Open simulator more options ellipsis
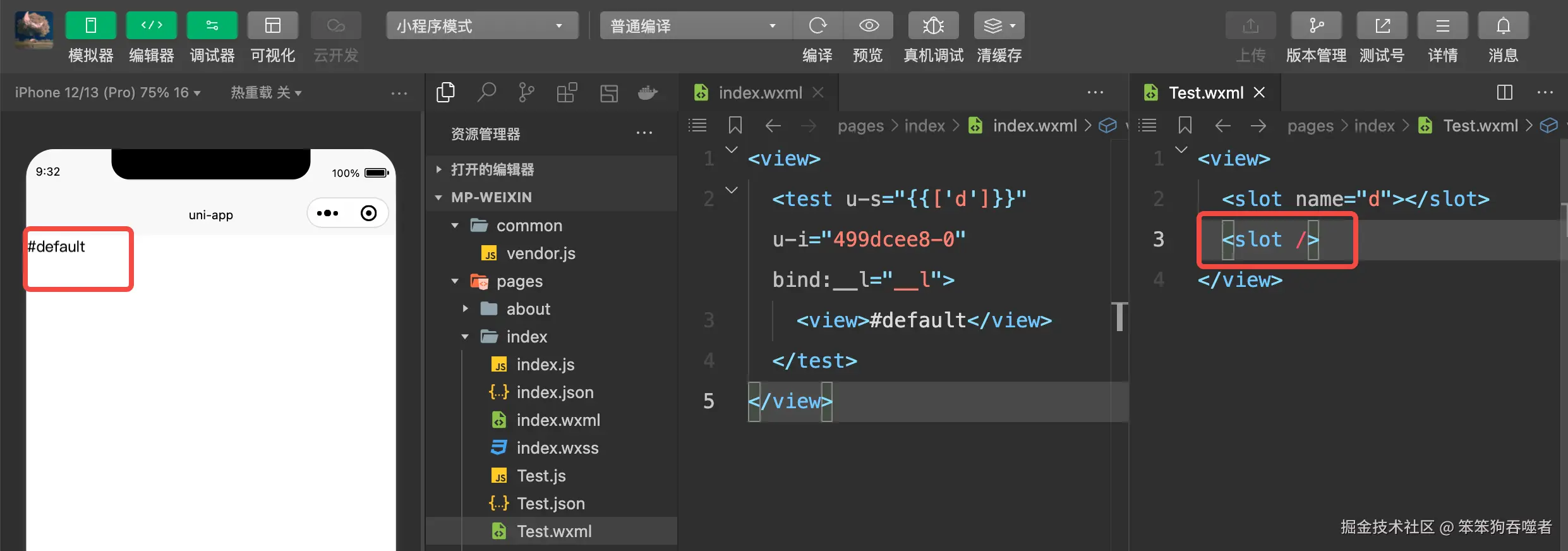 (x=399, y=93)
